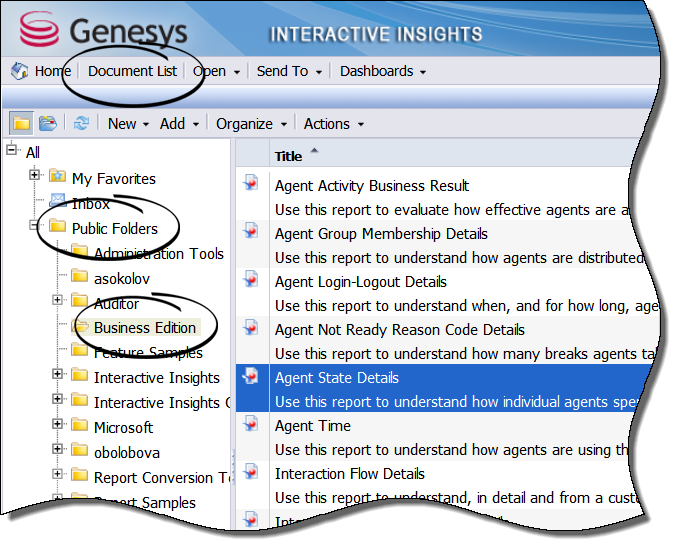This screenshot has height=547, width=677.
Task: Open the Organize dropdown menu
Action: 252,124
